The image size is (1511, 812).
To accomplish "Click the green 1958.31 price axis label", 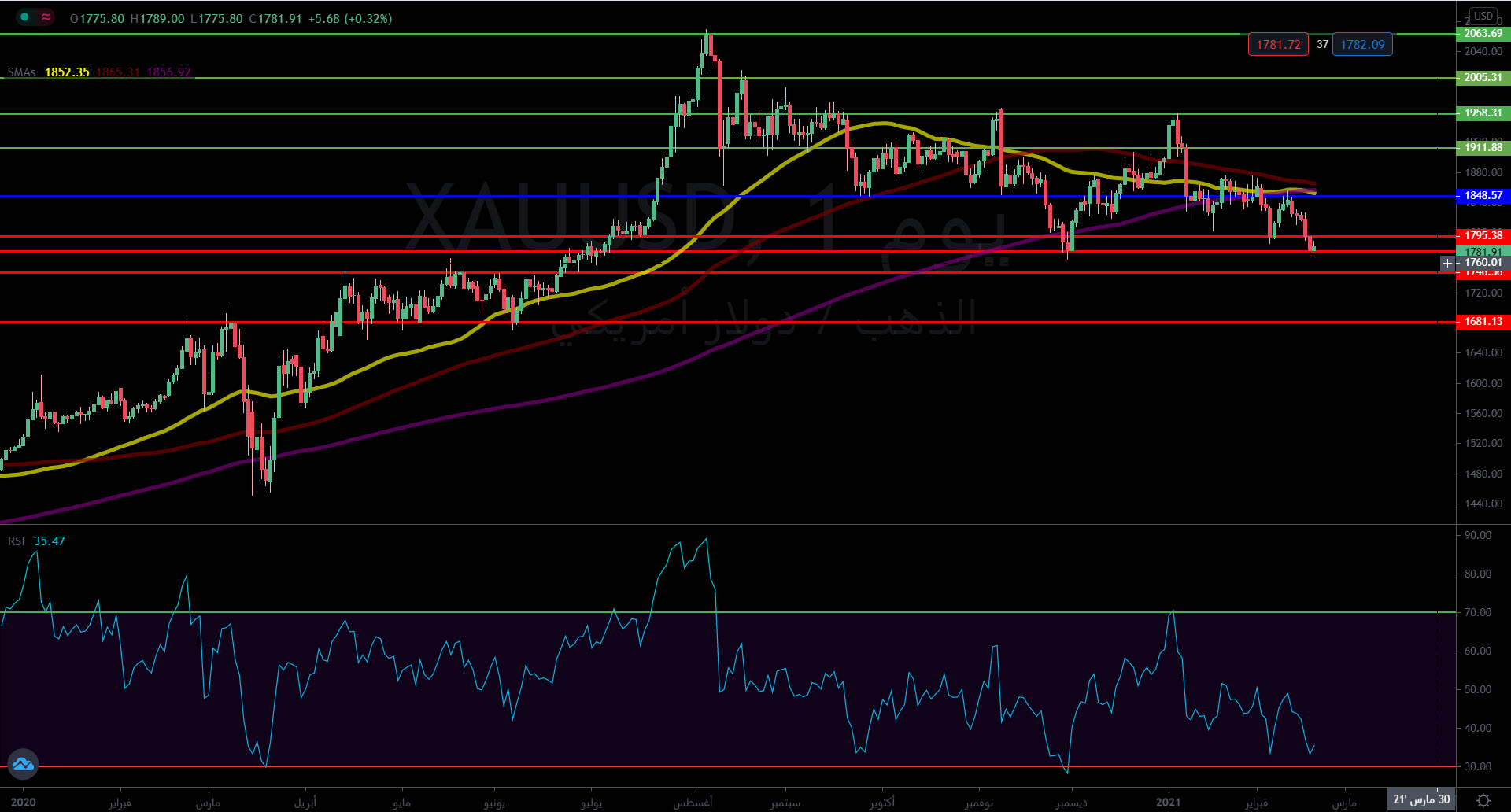I will [x=1483, y=113].
